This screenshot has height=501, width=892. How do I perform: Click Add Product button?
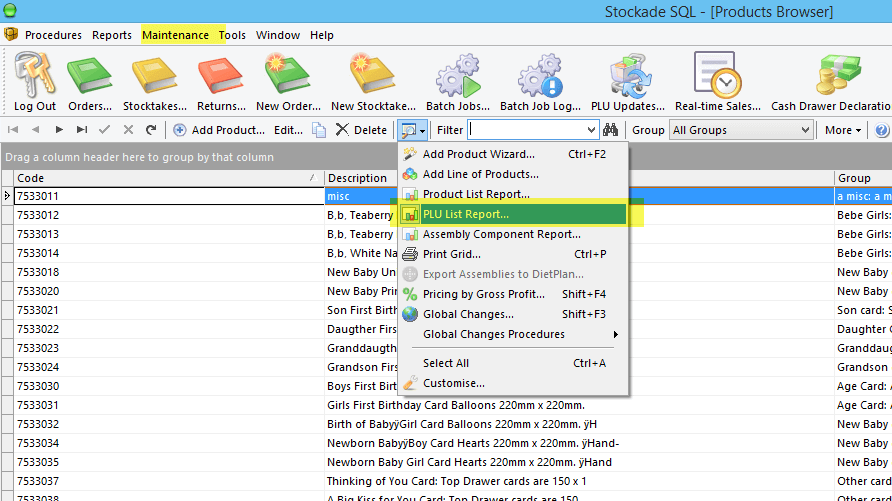click(219, 130)
